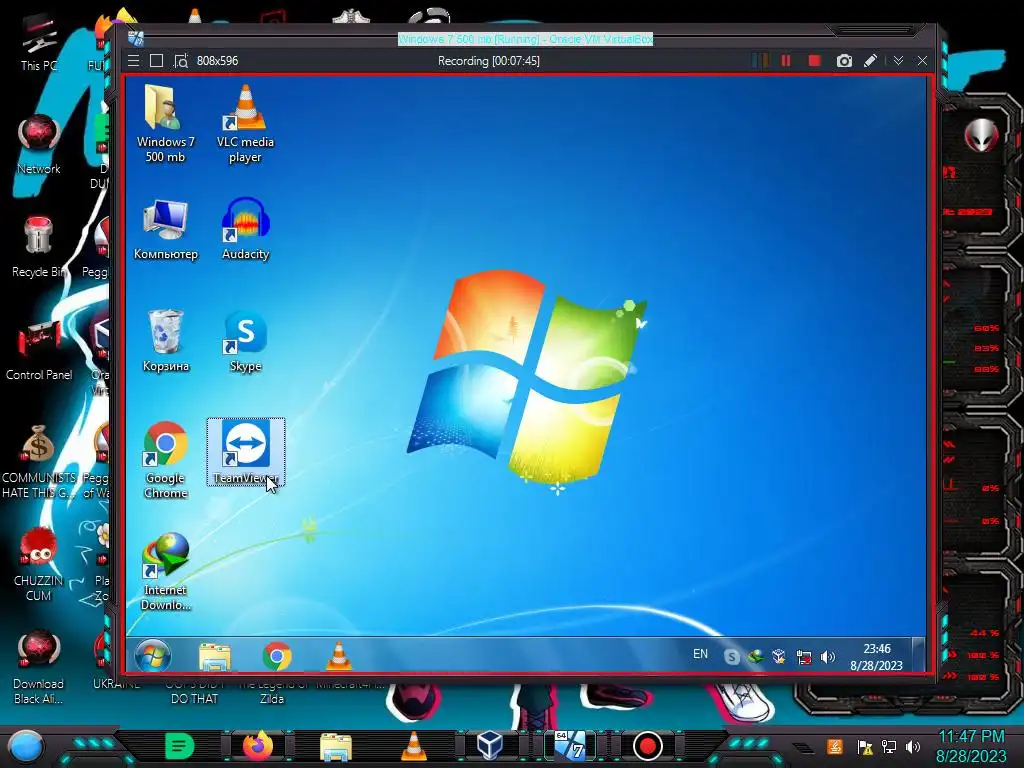Activate the pencil drawing tool

coord(870,61)
